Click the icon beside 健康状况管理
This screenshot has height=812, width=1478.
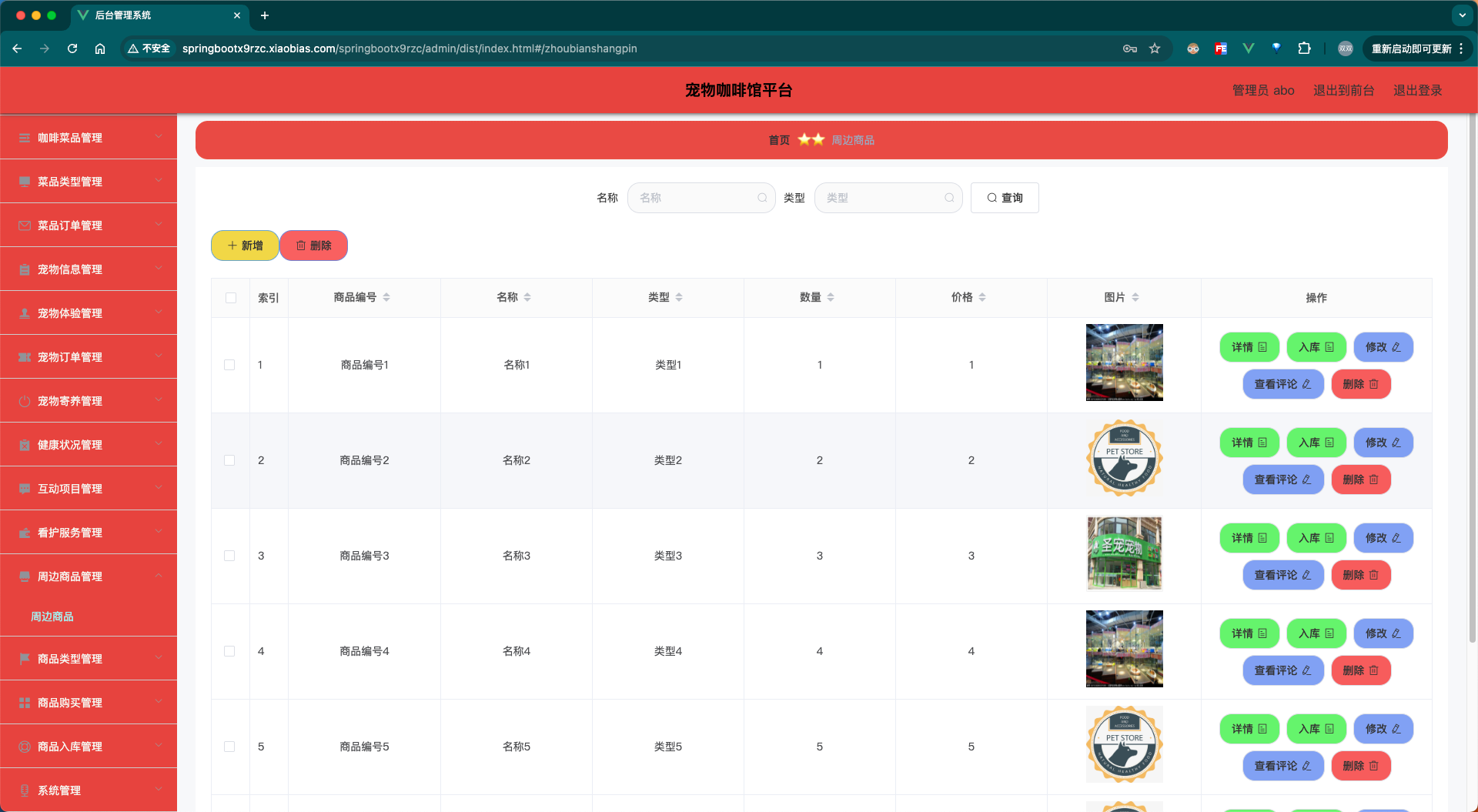[25, 445]
